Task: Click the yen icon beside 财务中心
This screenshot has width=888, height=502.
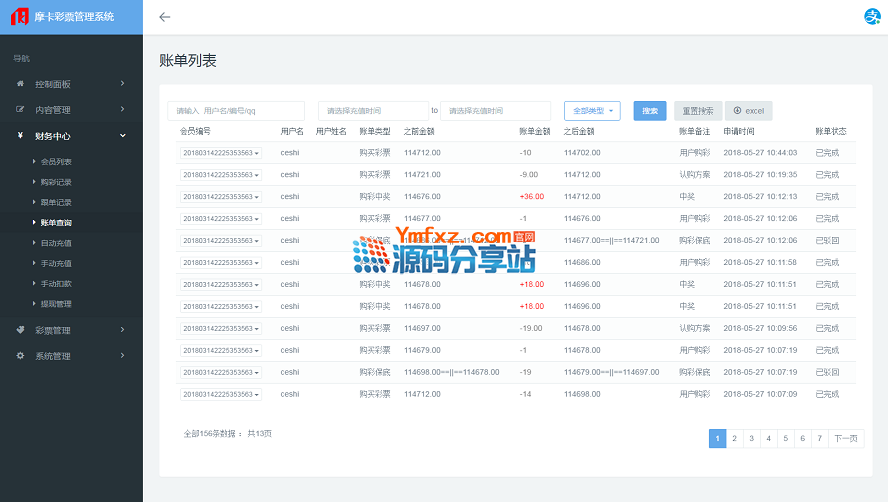Action: click(x=20, y=136)
